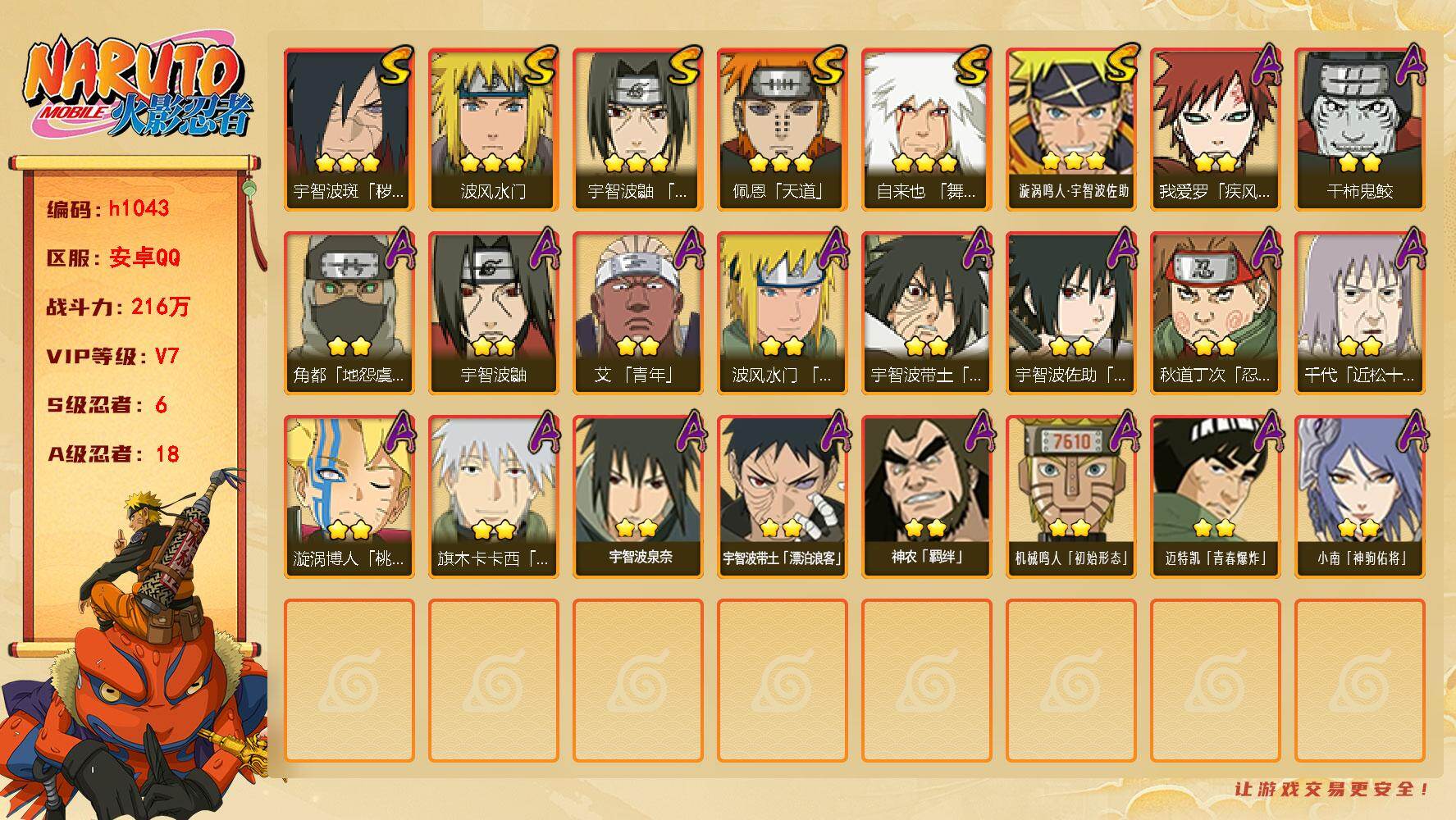
Task: Select the 干柿鬼鲛 ninja portrait
Action: 1359,130
